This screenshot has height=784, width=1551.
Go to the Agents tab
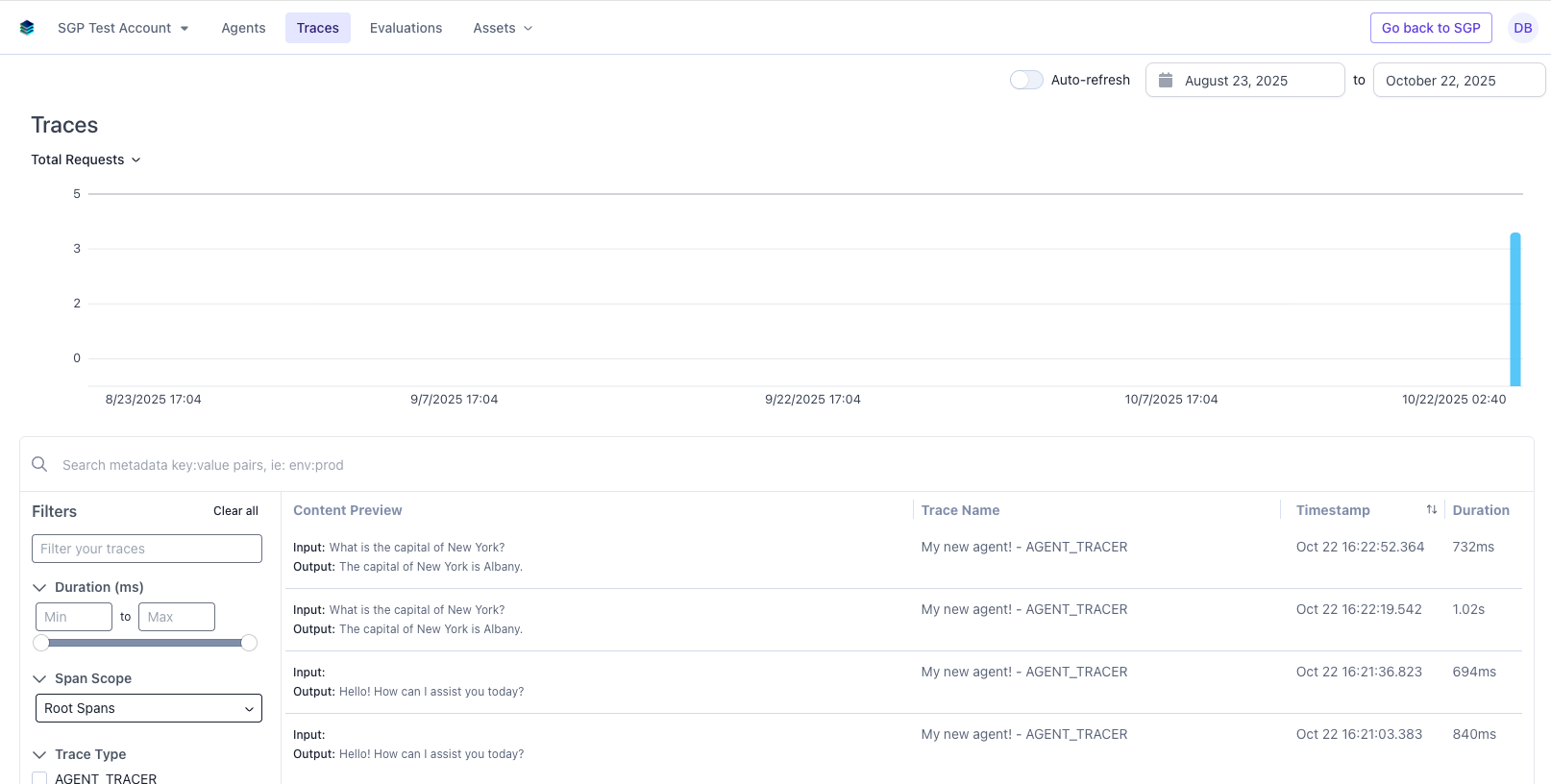click(x=243, y=28)
